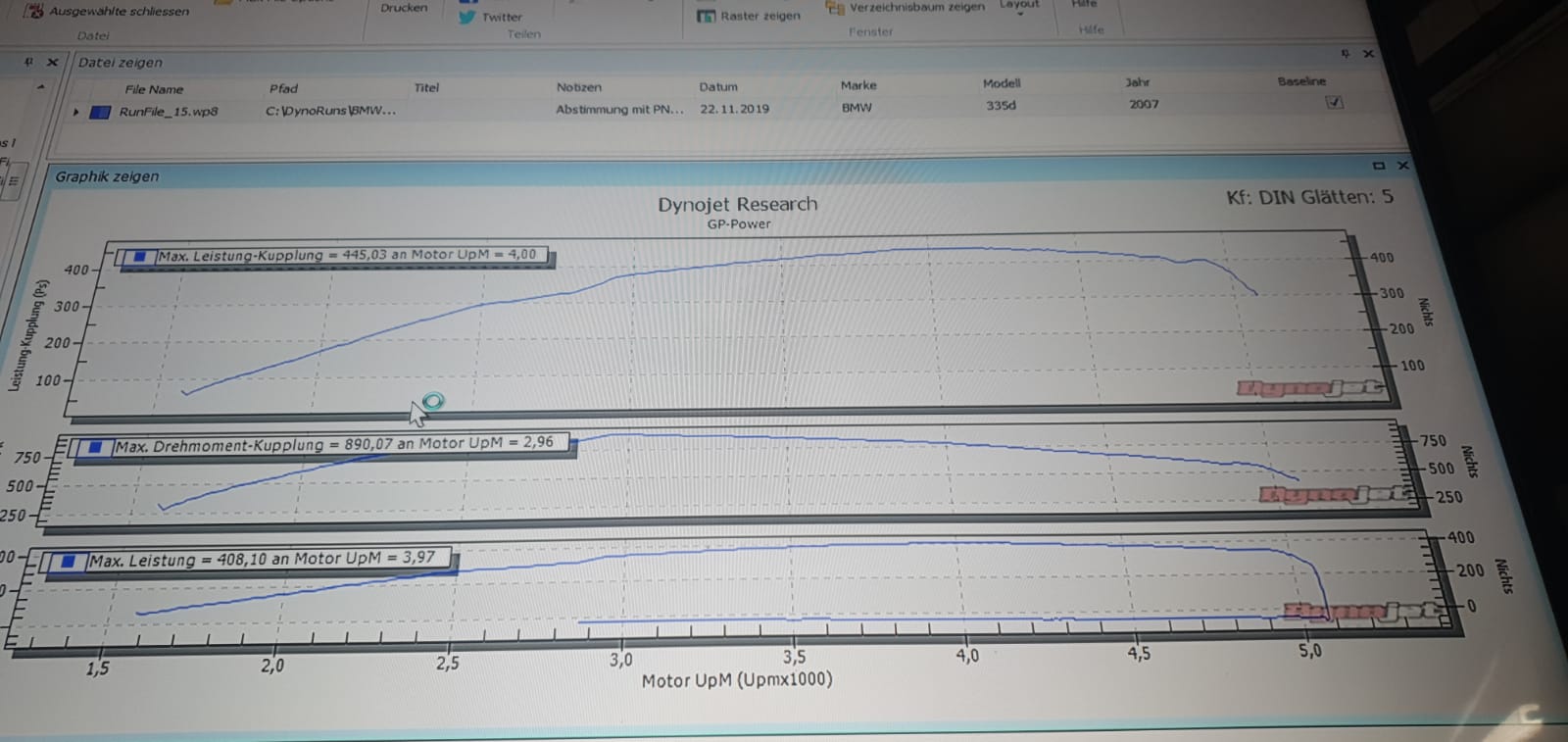Sort by the Notizen column header

pos(579,87)
